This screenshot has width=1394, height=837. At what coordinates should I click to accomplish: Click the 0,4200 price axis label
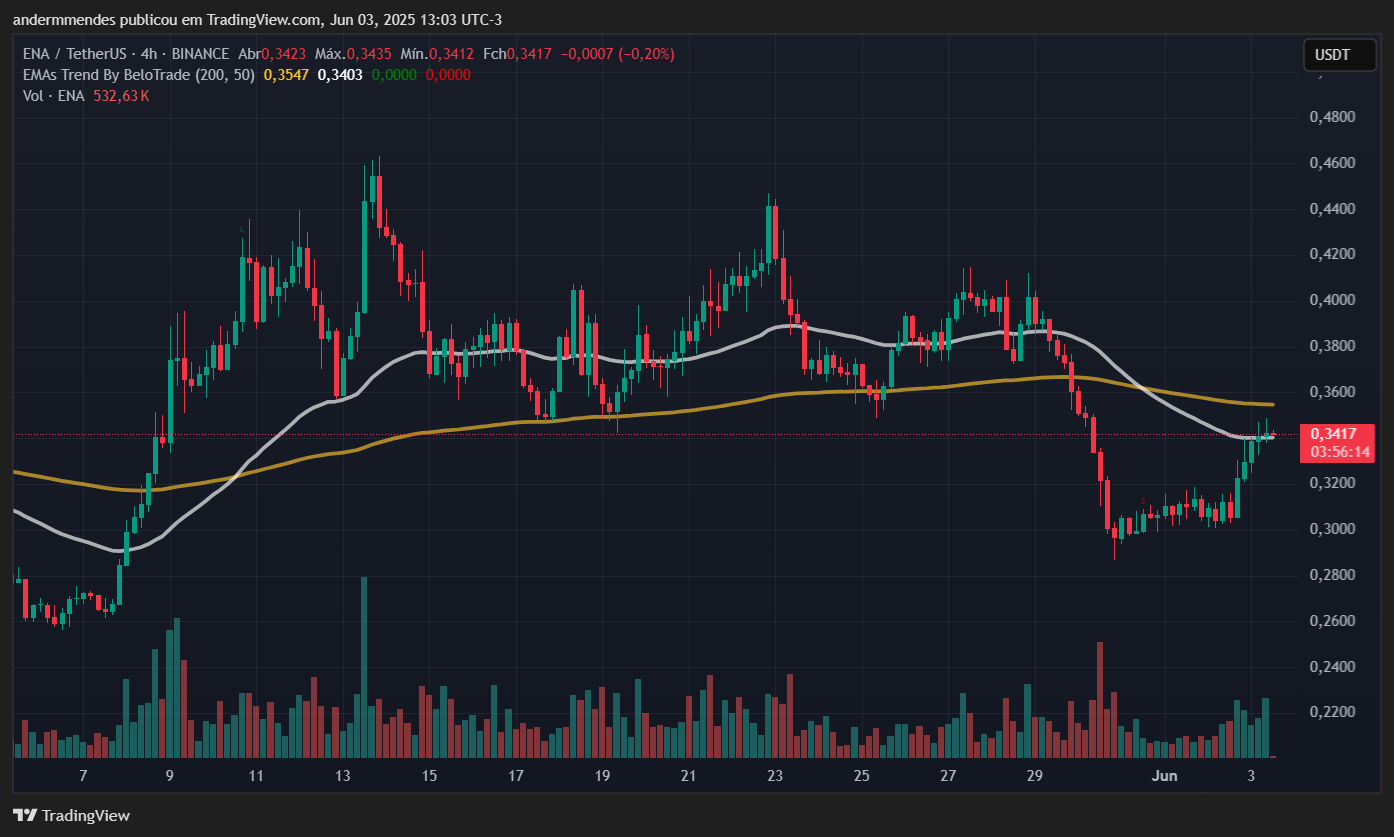(x=1332, y=254)
